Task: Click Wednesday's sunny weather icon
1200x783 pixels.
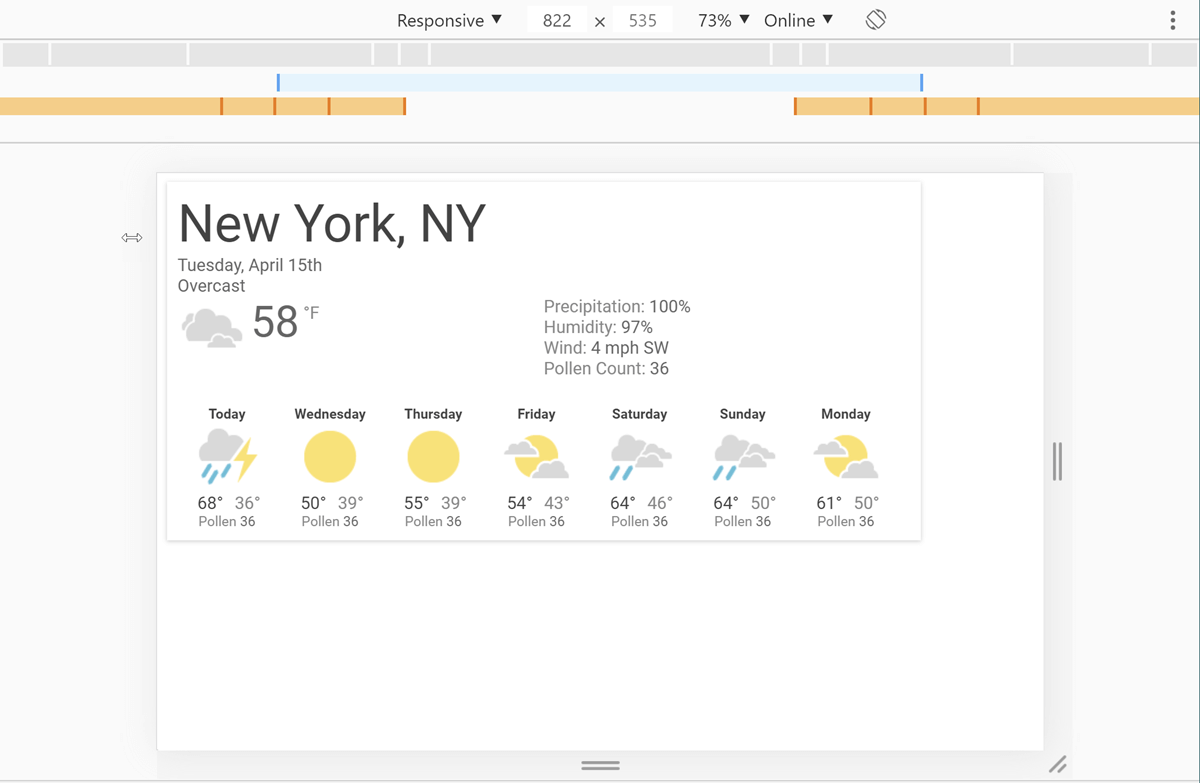Action: tap(330, 457)
